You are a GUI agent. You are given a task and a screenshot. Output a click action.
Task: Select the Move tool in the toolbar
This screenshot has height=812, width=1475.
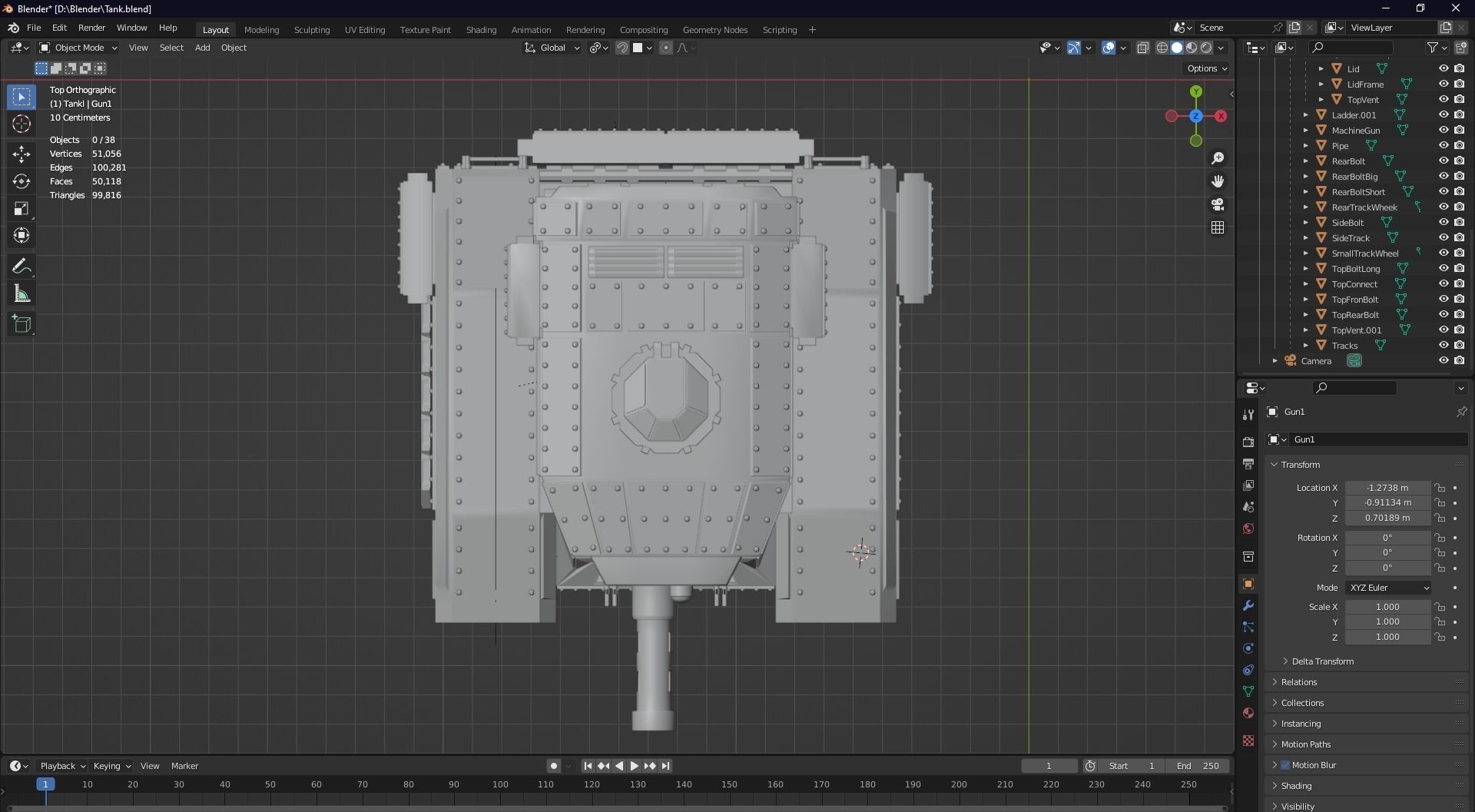[x=22, y=154]
